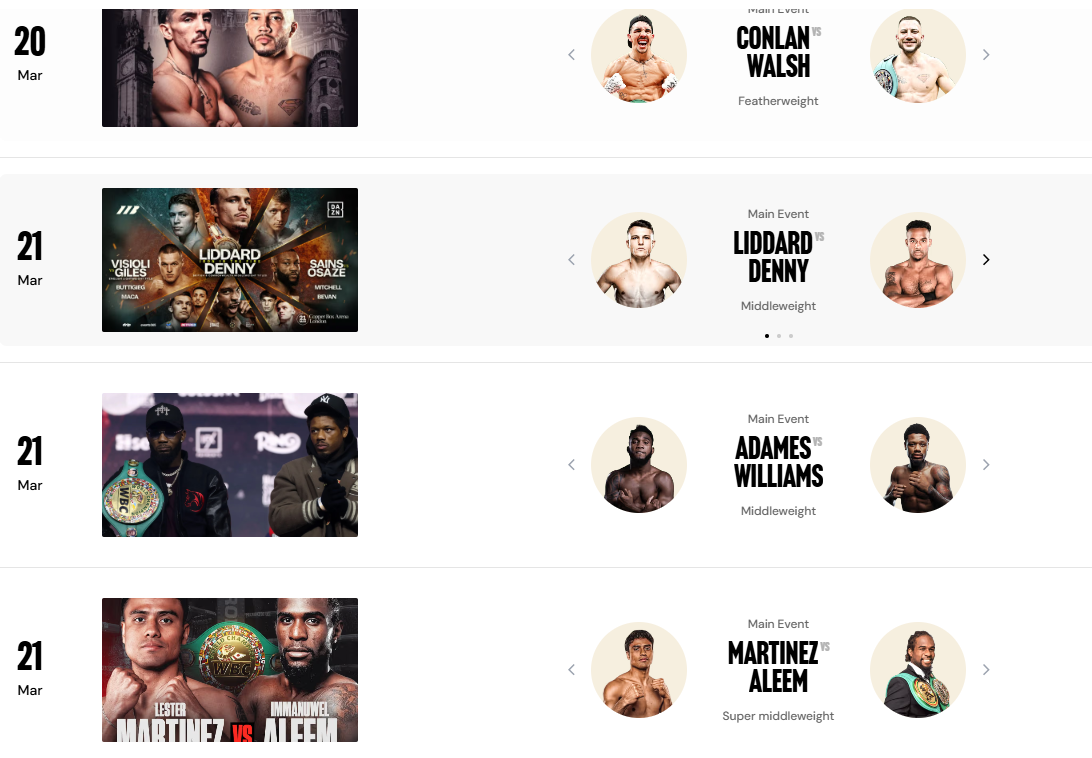Click next arrow in Conlan vs Walsh row
The image size is (1092, 758).
click(986, 55)
